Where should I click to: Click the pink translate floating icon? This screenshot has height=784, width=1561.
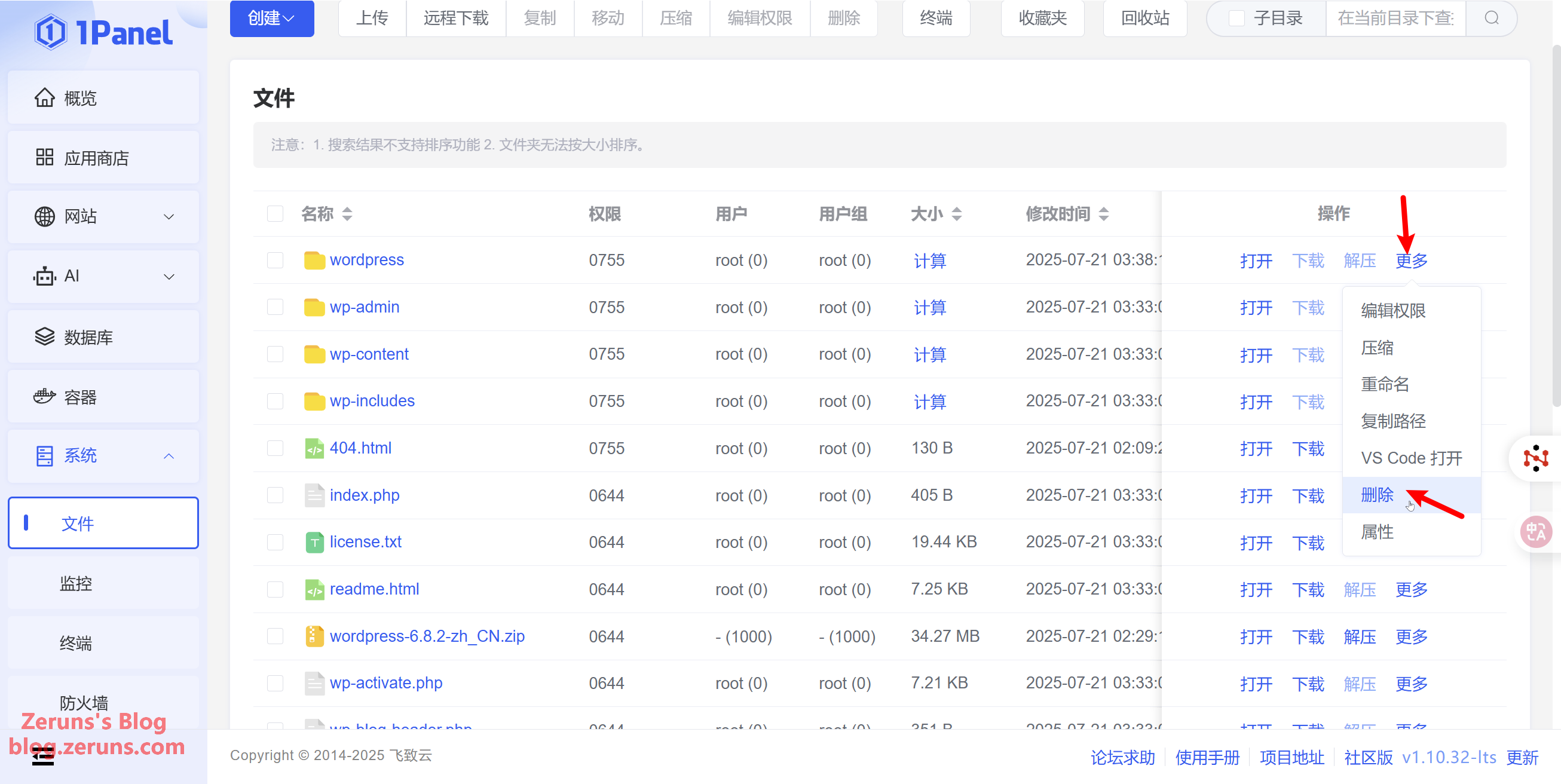coord(1535,531)
